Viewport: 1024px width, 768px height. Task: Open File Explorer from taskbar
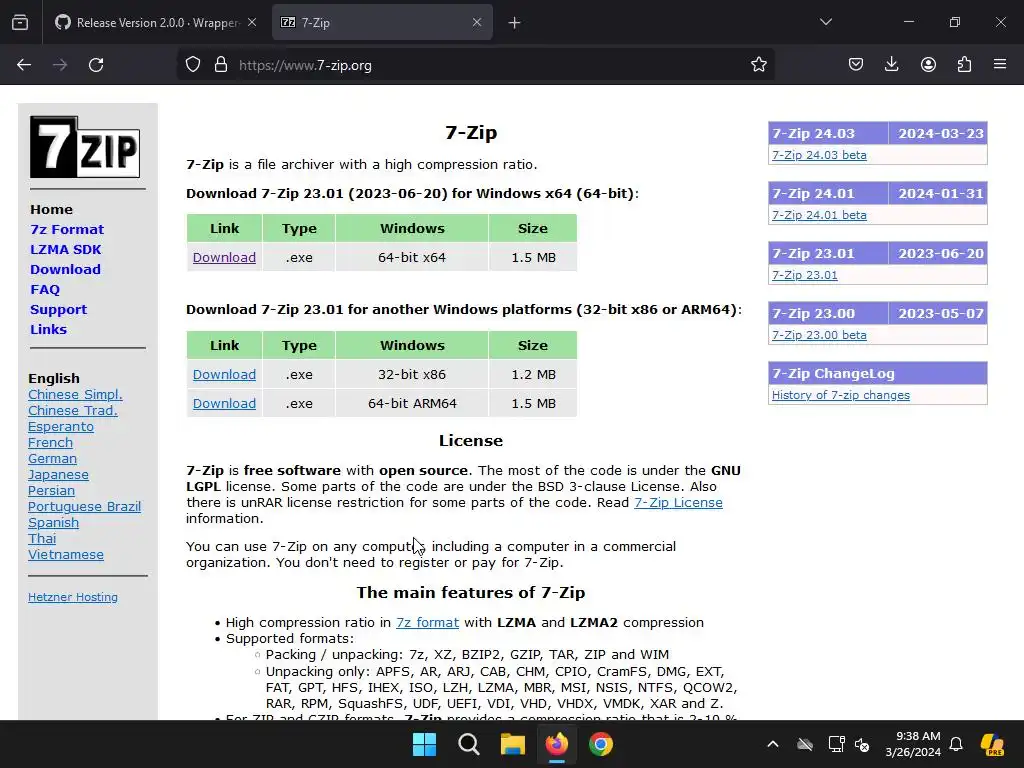(513, 744)
